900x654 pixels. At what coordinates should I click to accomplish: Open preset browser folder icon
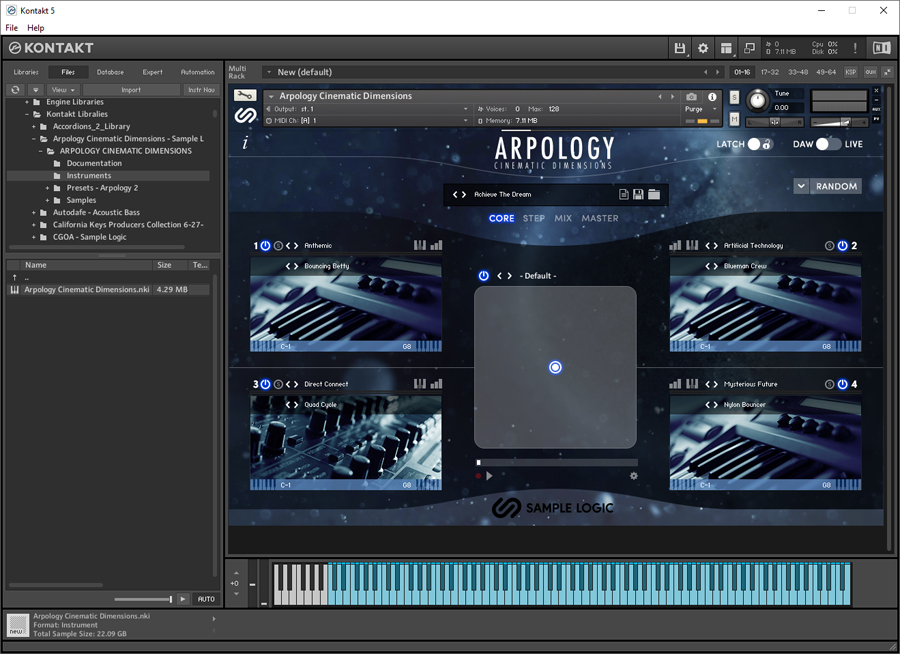pos(654,195)
